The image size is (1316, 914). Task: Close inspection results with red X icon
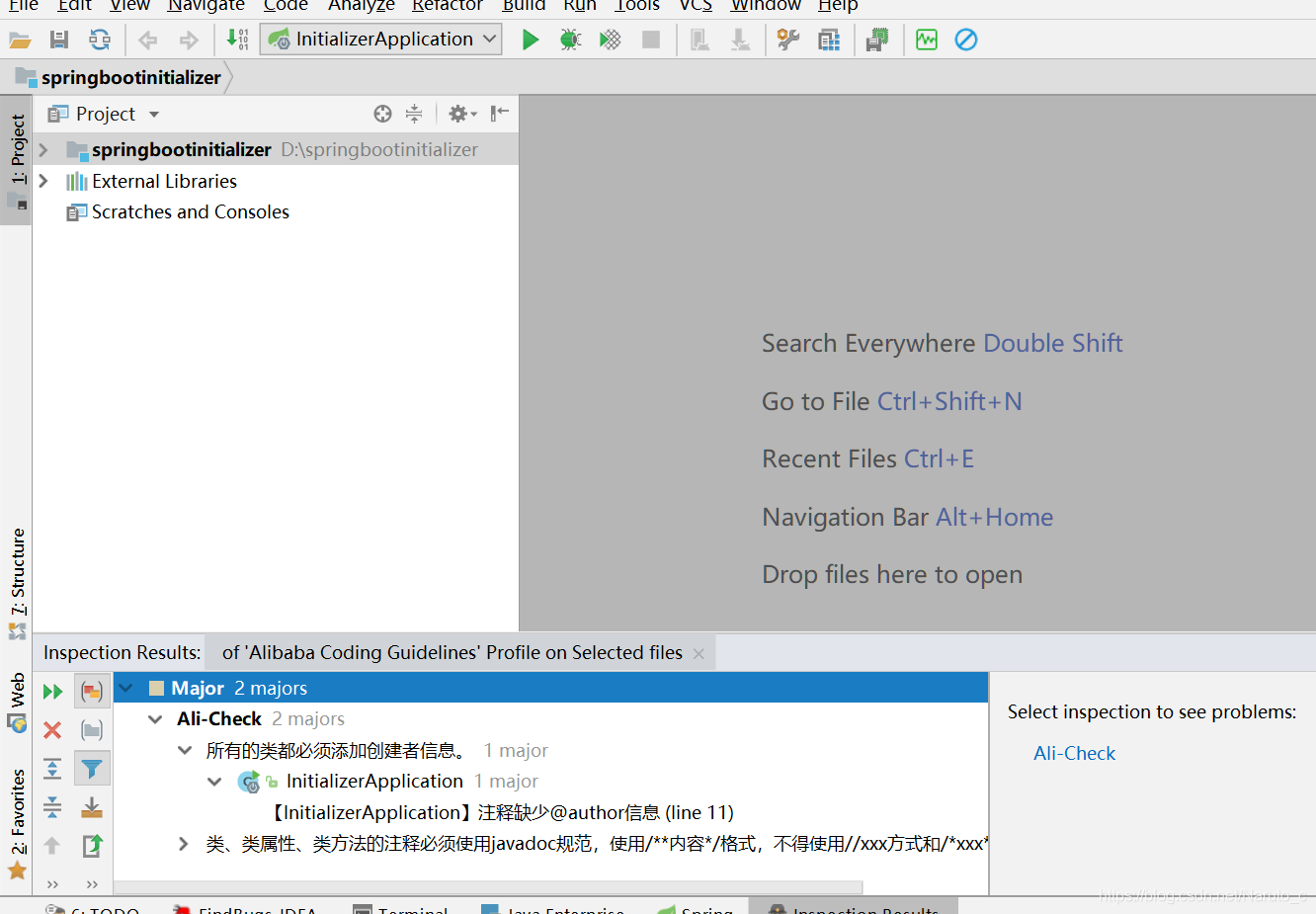52,730
